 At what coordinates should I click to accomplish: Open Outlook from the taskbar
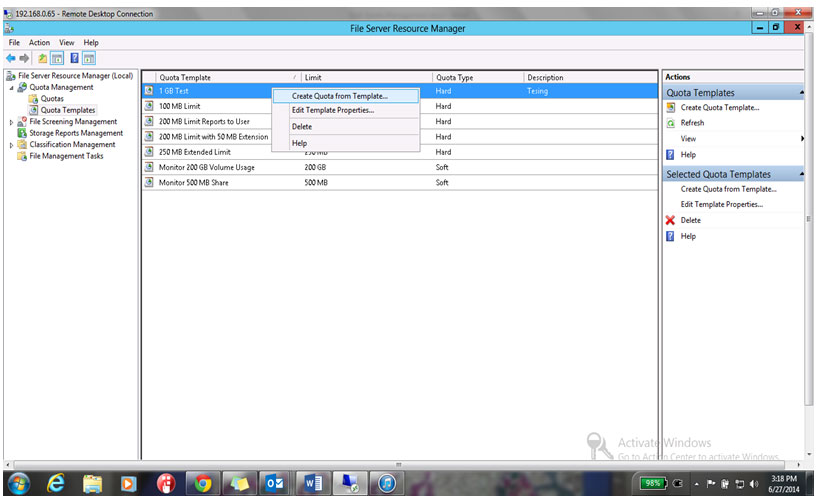pos(274,483)
